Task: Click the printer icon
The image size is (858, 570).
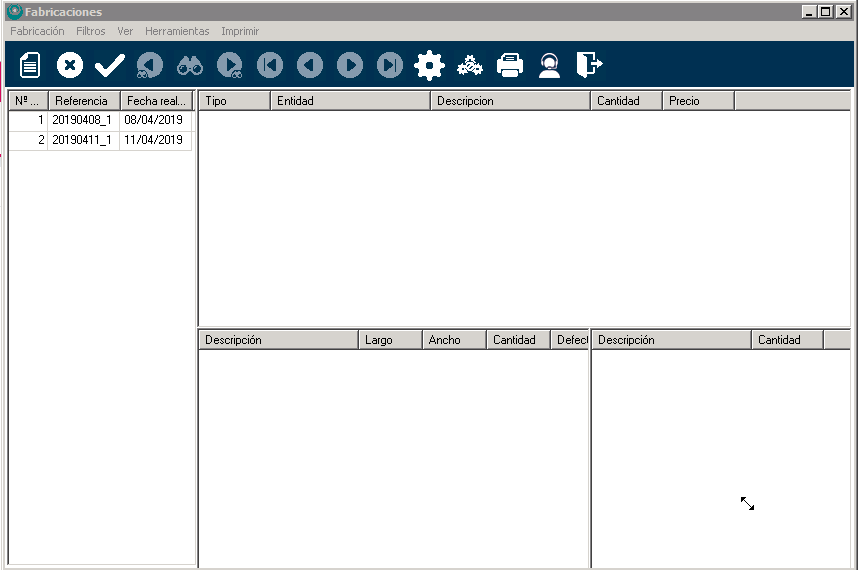Action: [x=510, y=66]
